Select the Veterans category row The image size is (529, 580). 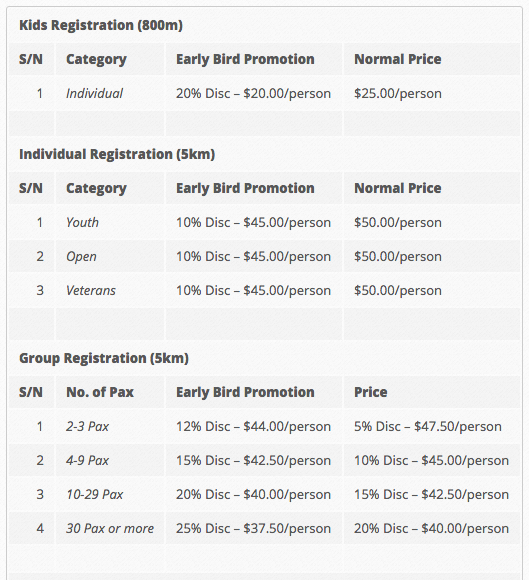(264, 290)
